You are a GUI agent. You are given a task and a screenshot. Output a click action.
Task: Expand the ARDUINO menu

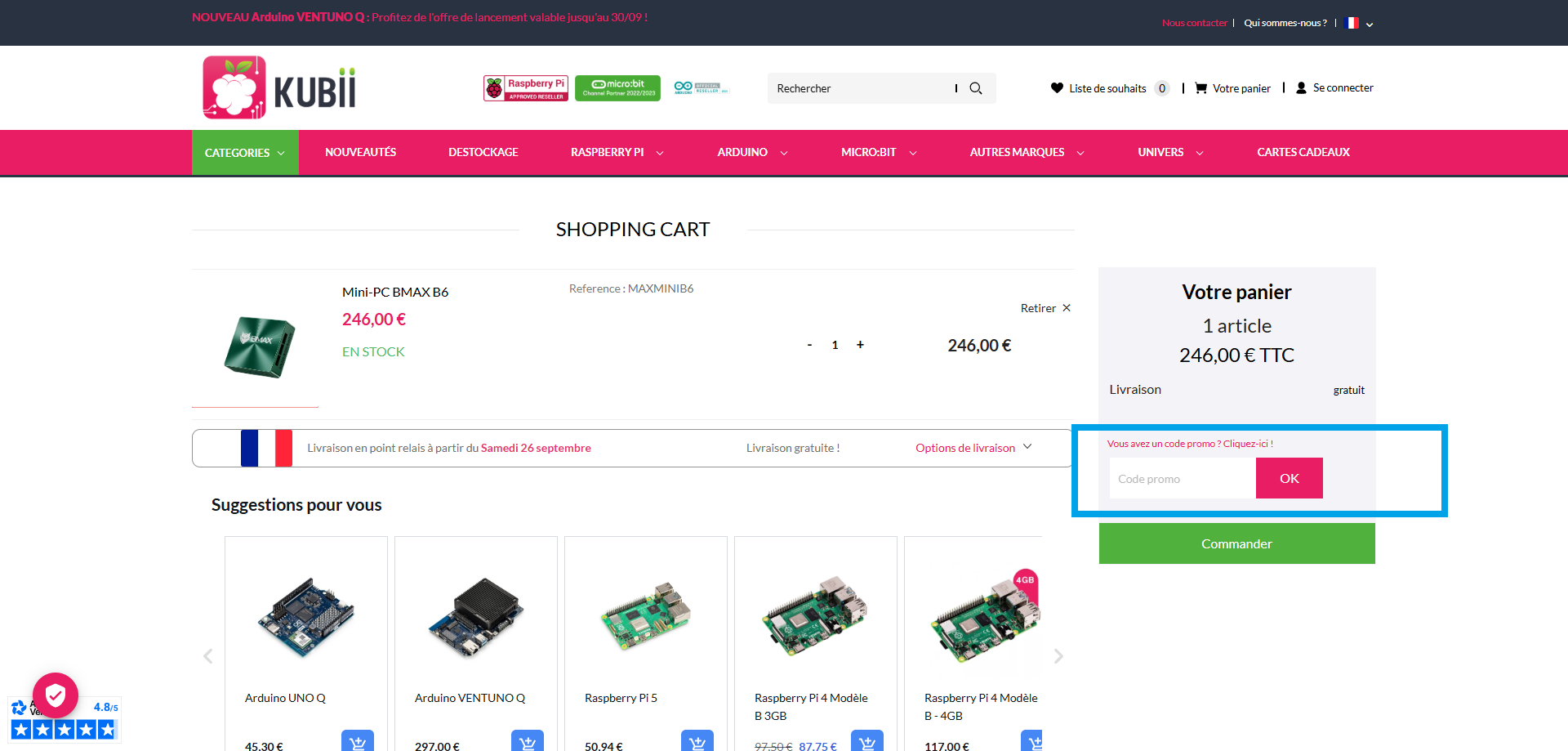pyautogui.click(x=753, y=153)
